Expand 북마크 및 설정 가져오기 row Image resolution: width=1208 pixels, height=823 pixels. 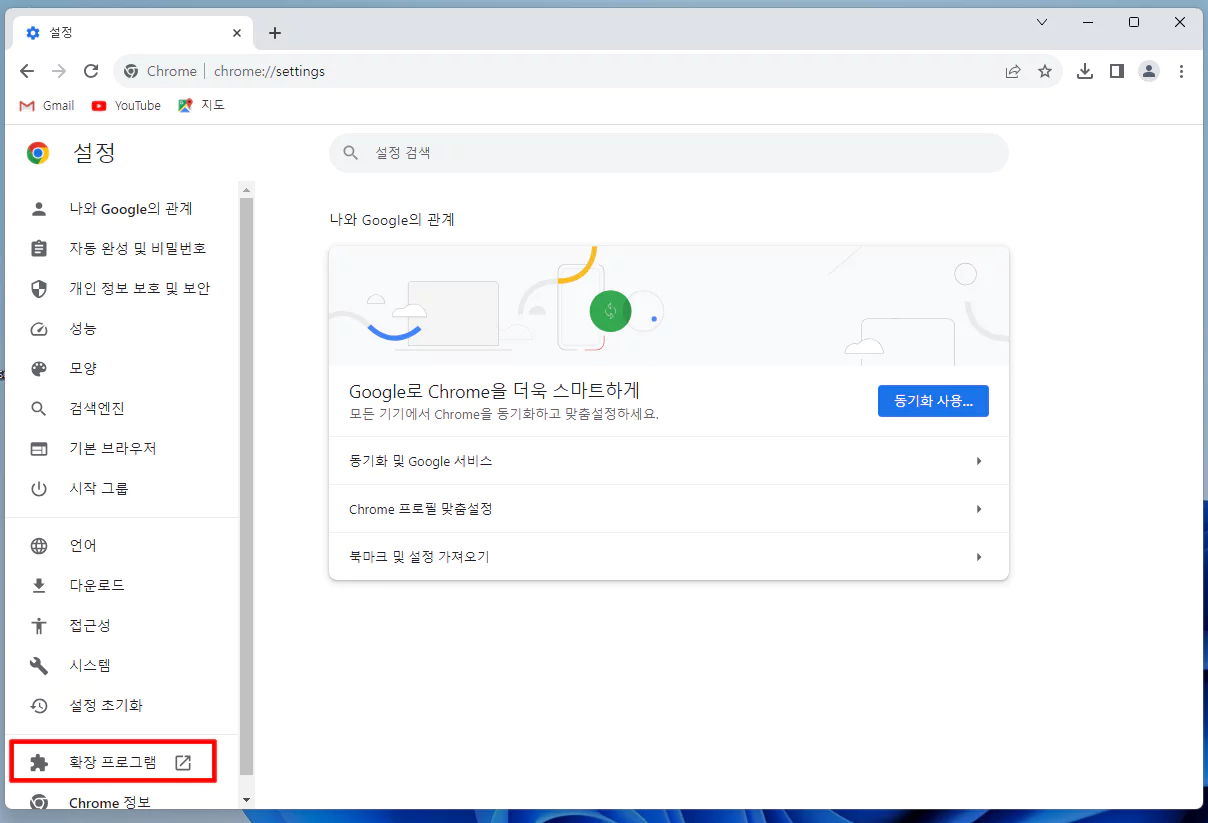click(x=669, y=556)
